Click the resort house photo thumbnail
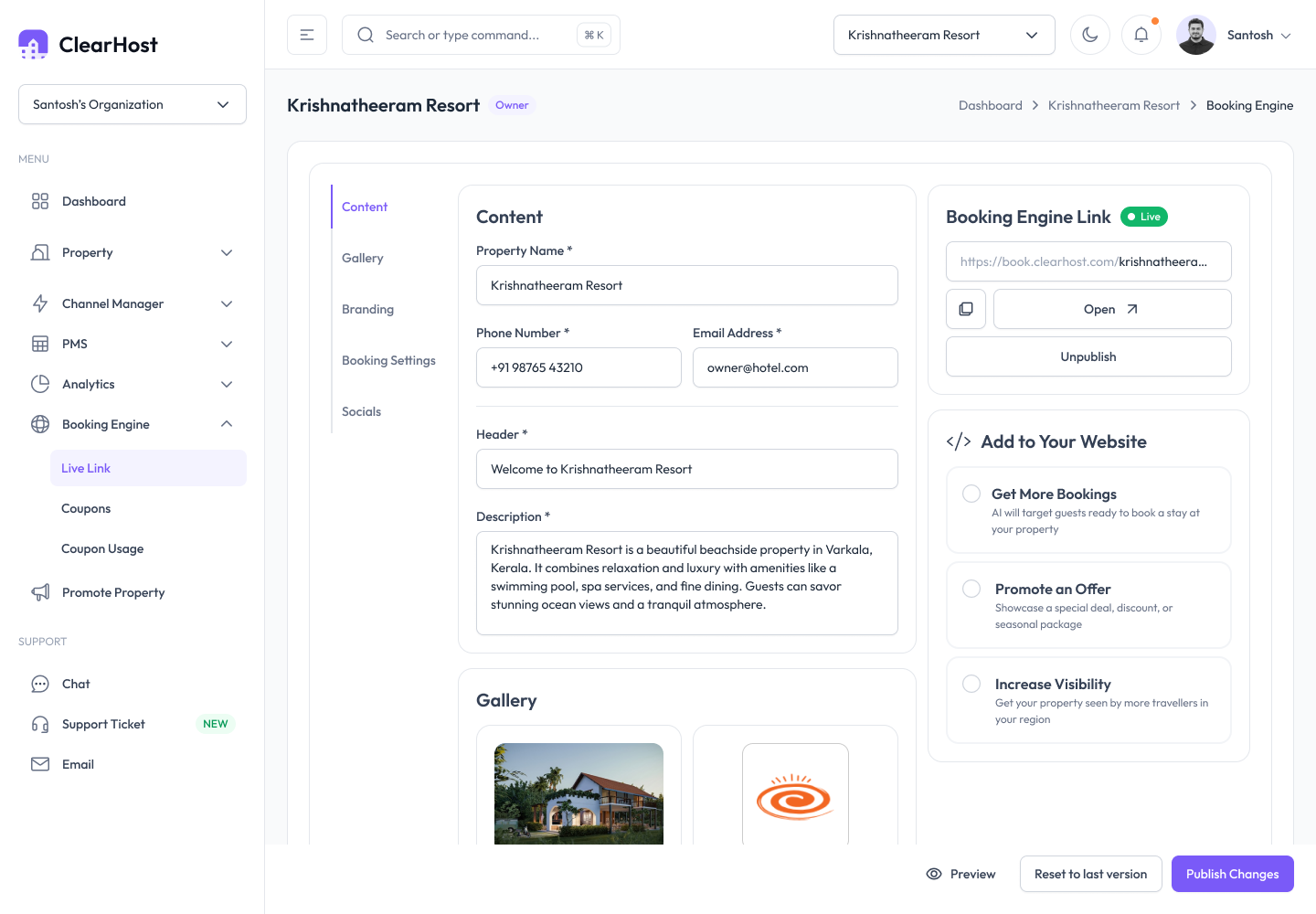This screenshot has height=914, width=1316. (x=578, y=793)
